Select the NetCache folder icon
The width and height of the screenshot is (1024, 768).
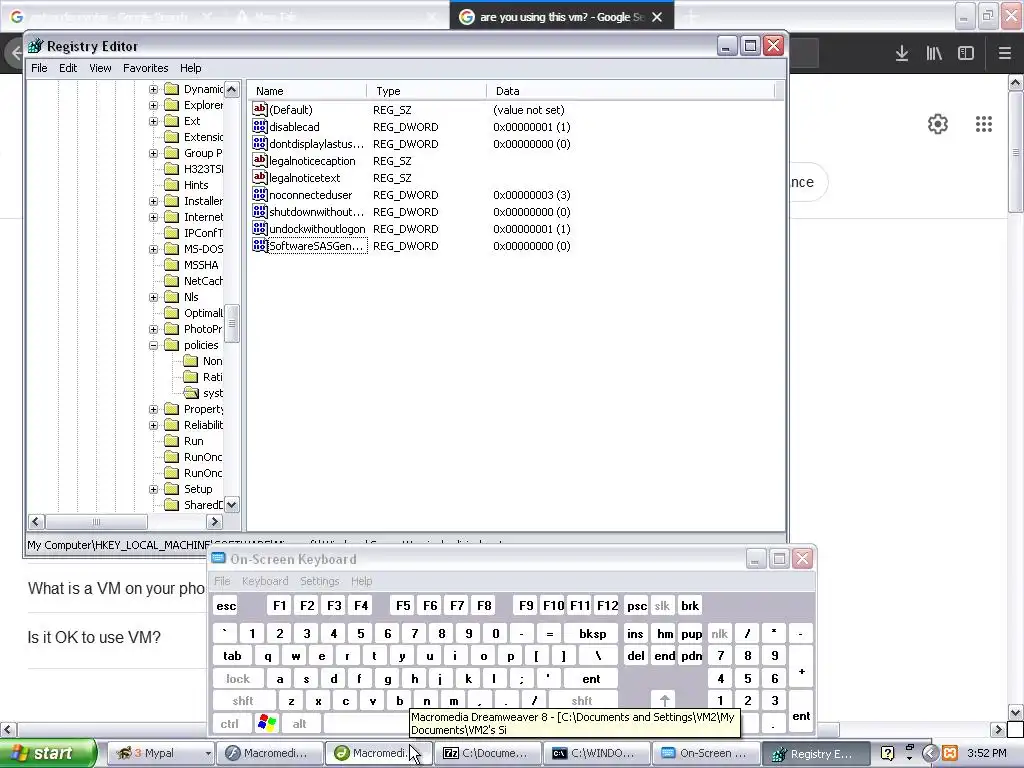click(172, 281)
